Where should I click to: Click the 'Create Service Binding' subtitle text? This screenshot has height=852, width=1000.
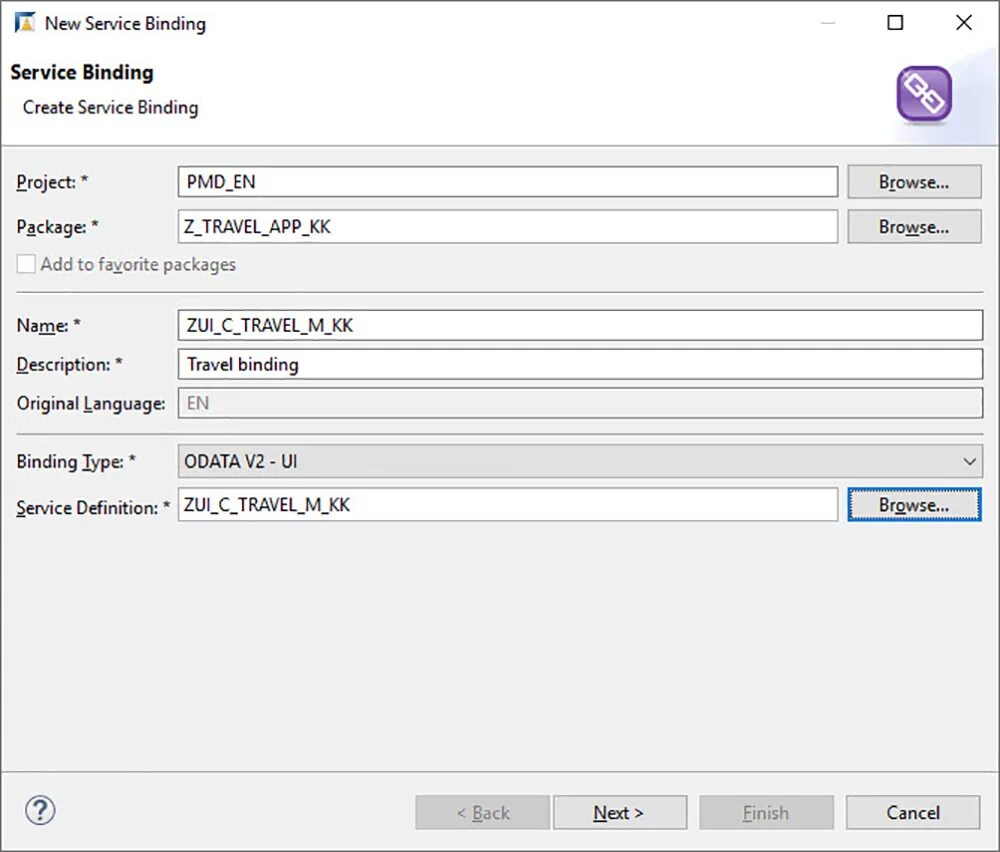coord(110,107)
